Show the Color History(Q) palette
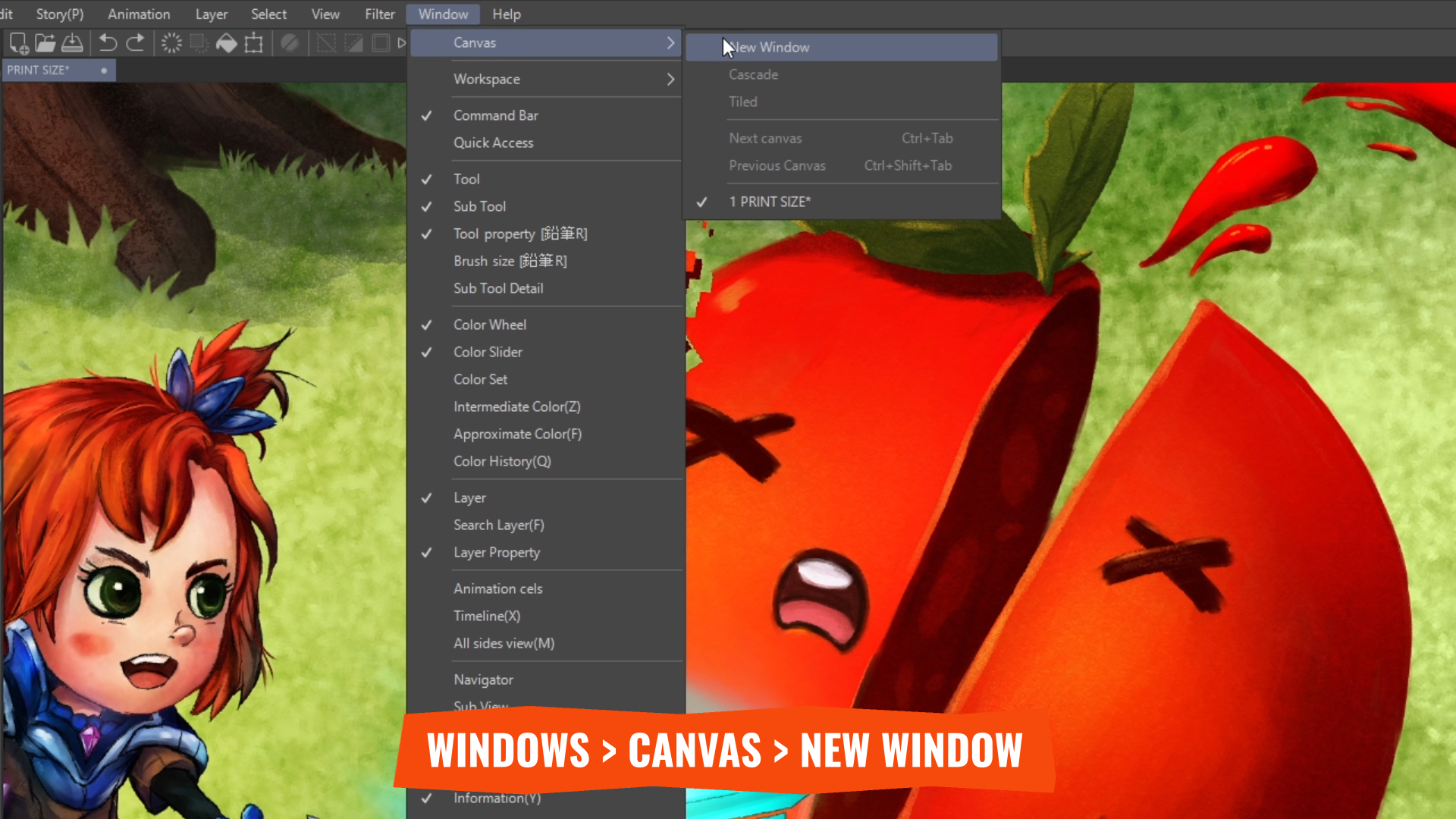This screenshot has width=1456, height=819. (544, 461)
